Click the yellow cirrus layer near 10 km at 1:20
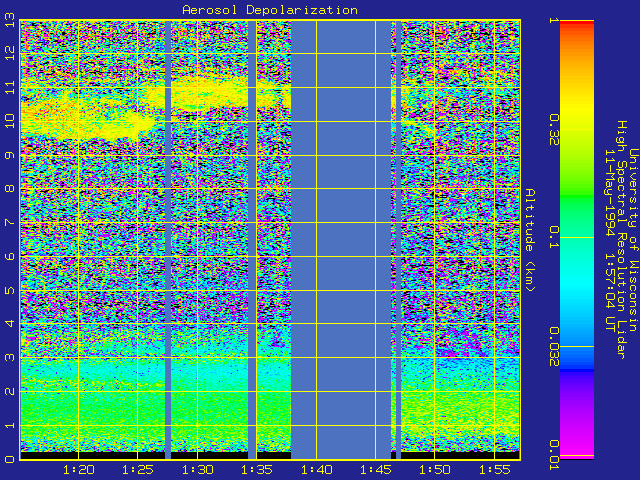Screen dimensions: 640x480 coord(78,120)
